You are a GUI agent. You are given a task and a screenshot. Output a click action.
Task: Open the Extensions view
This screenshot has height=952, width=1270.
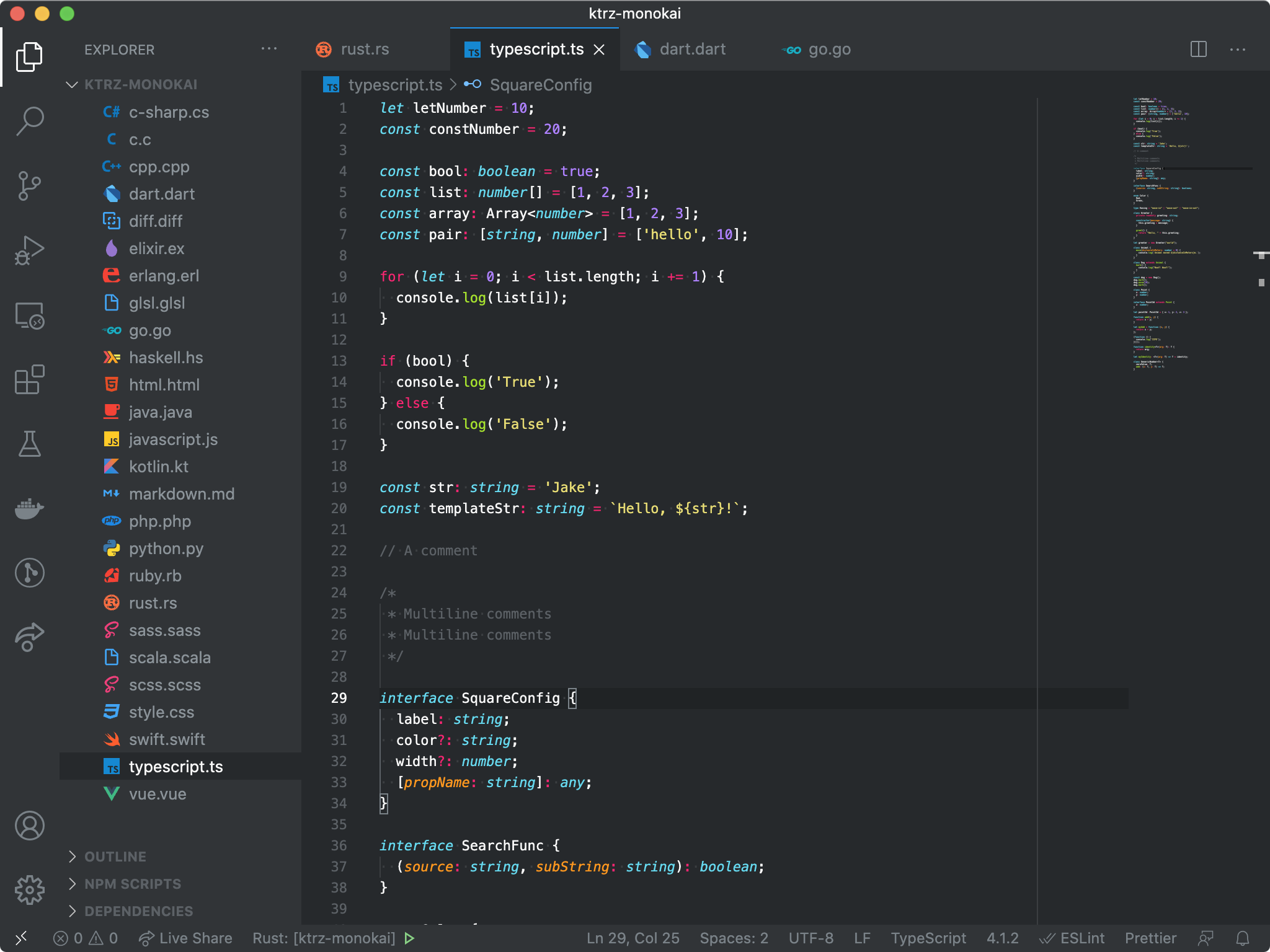(29, 379)
